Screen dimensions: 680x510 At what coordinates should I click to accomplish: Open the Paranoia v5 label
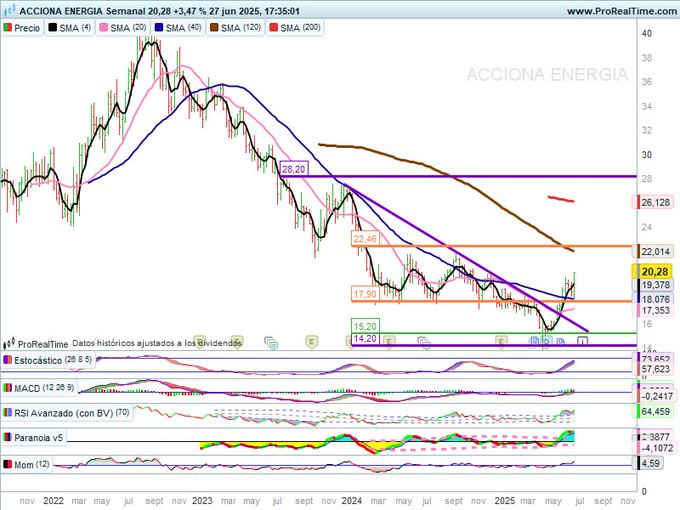tap(39, 438)
